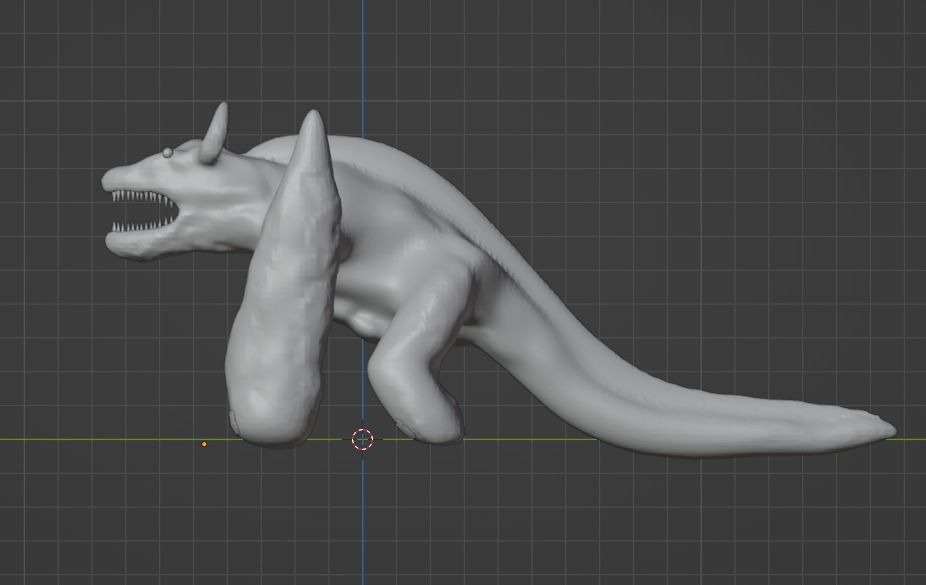The image size is (926, 585).
Task: Click the orange object origin dot
Action: pos(204,444)
